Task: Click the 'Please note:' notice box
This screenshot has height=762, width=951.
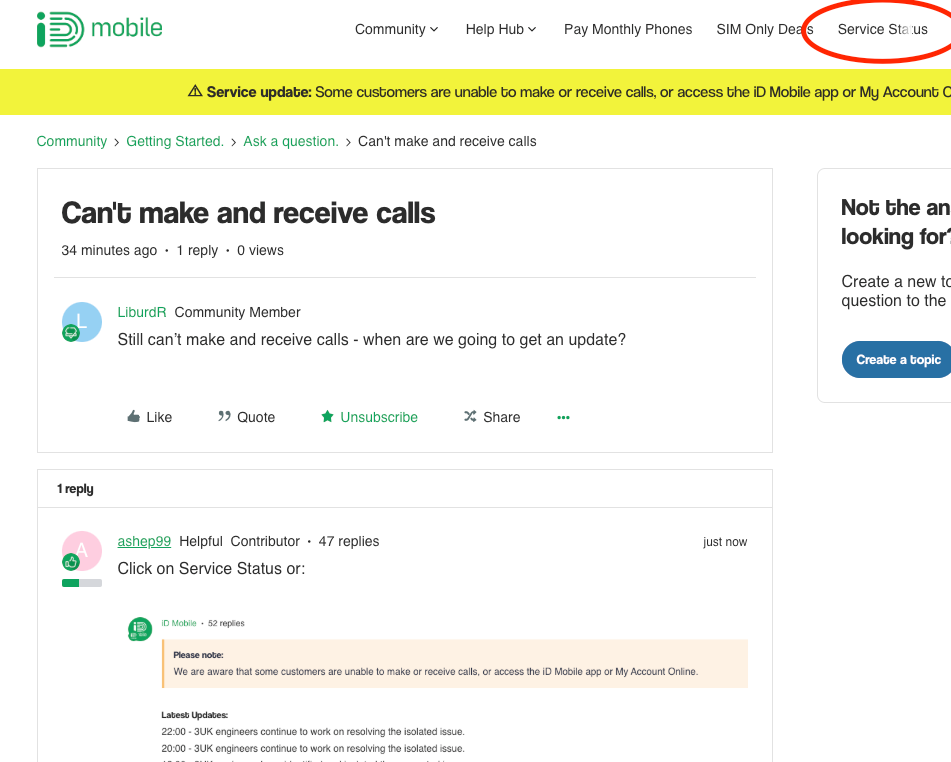Action: (455, 663)
